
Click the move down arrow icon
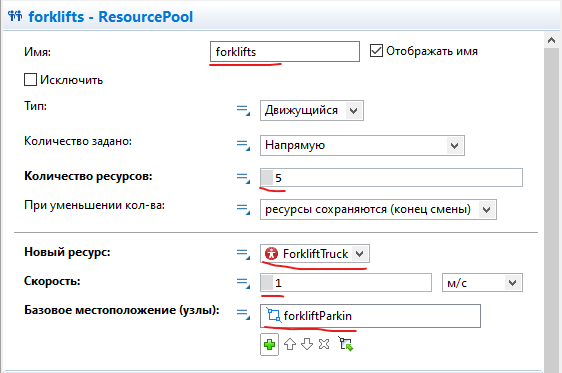pyautogui.click(x=307, y=344)
